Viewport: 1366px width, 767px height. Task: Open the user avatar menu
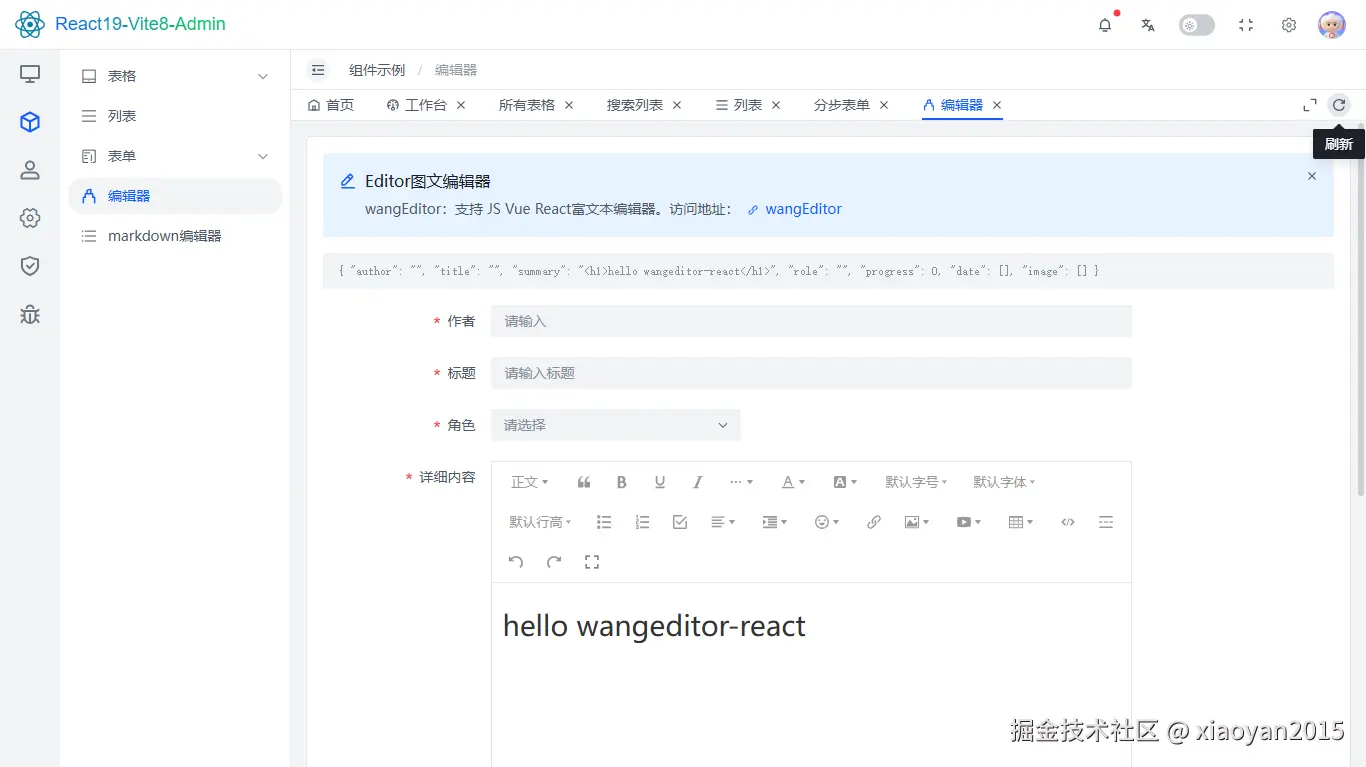tap(1332, 25)
